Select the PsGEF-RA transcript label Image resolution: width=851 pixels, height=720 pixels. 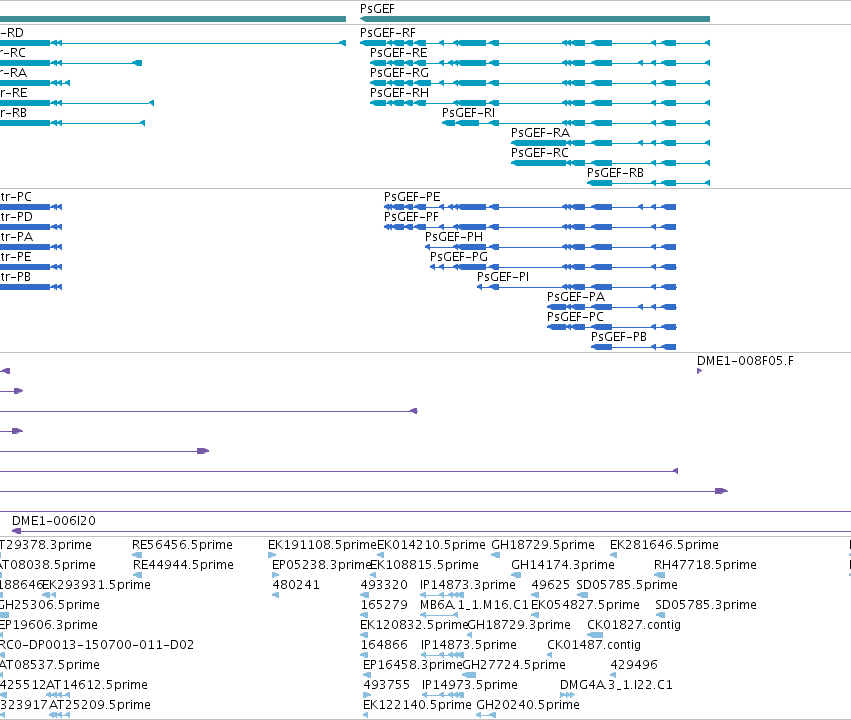(540, 133)
